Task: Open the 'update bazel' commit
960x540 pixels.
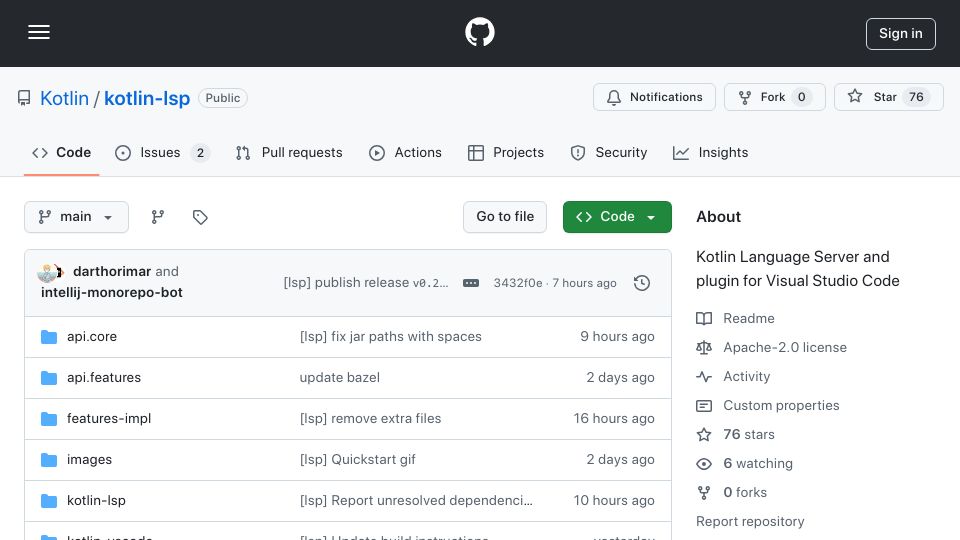Action: click(x=339, y=377)
